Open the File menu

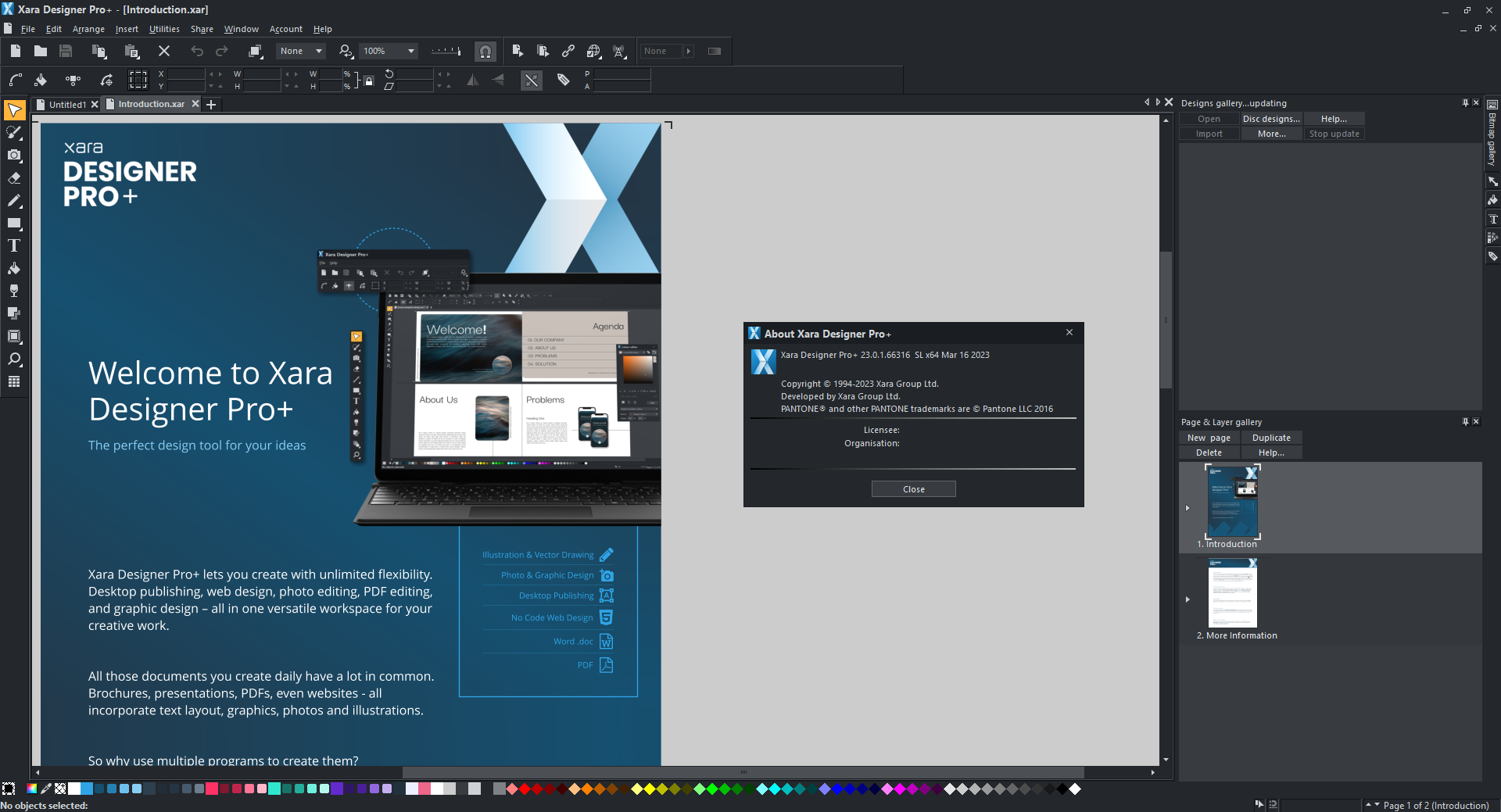[x=28, y=29]
